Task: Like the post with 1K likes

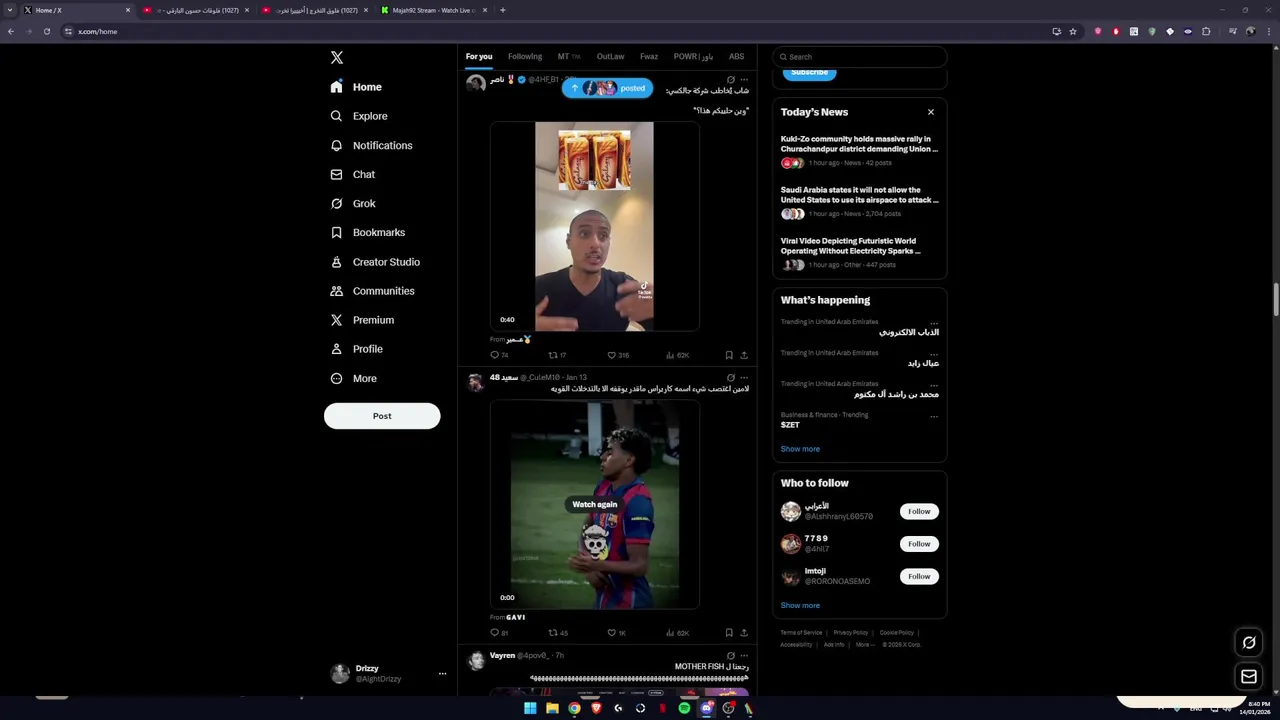Action: point(616,633)
